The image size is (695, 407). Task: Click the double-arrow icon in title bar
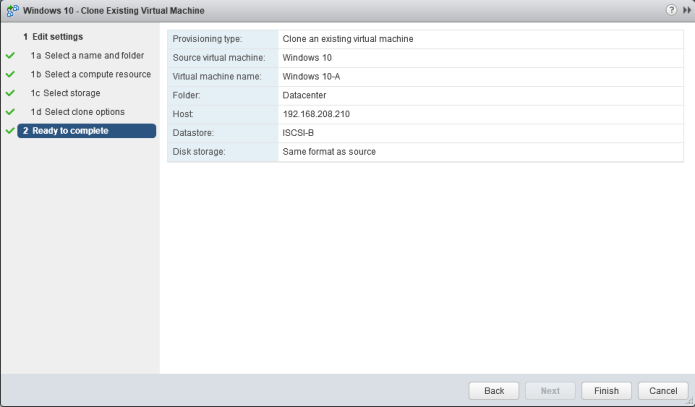point(686,10)
